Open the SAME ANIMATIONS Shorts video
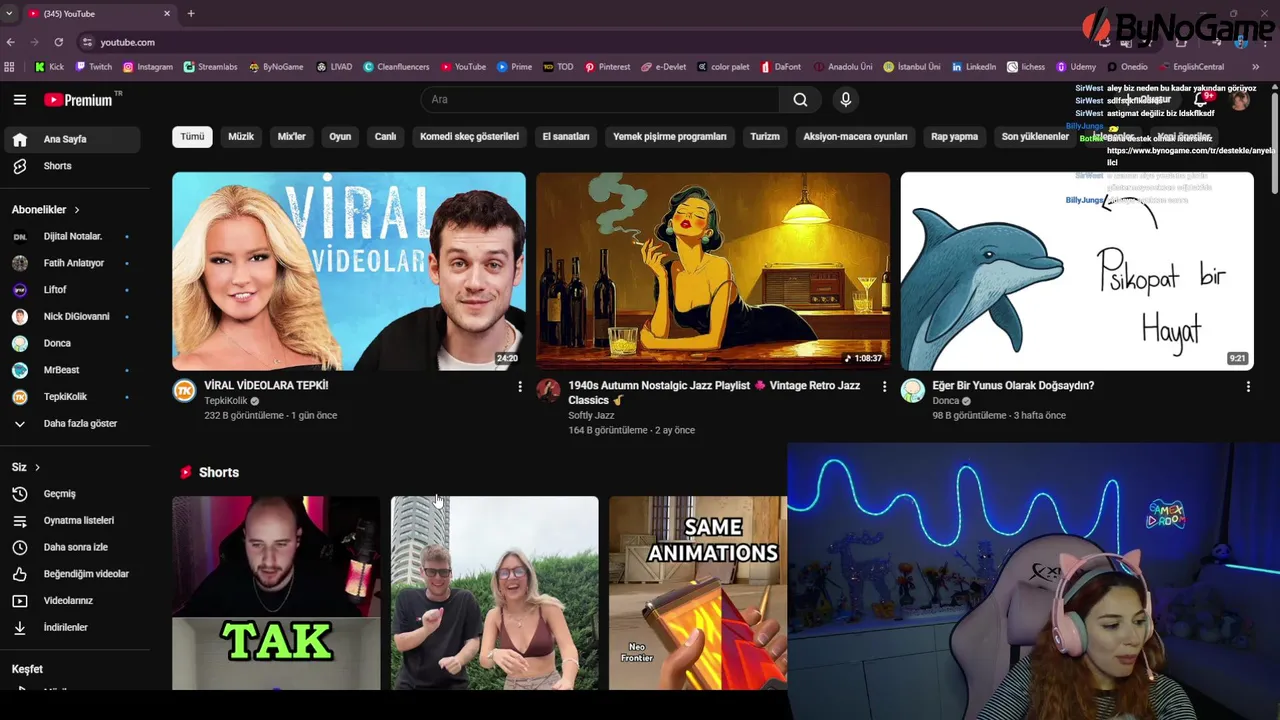This screenshot has height=720, width=1280. point(698,593)
